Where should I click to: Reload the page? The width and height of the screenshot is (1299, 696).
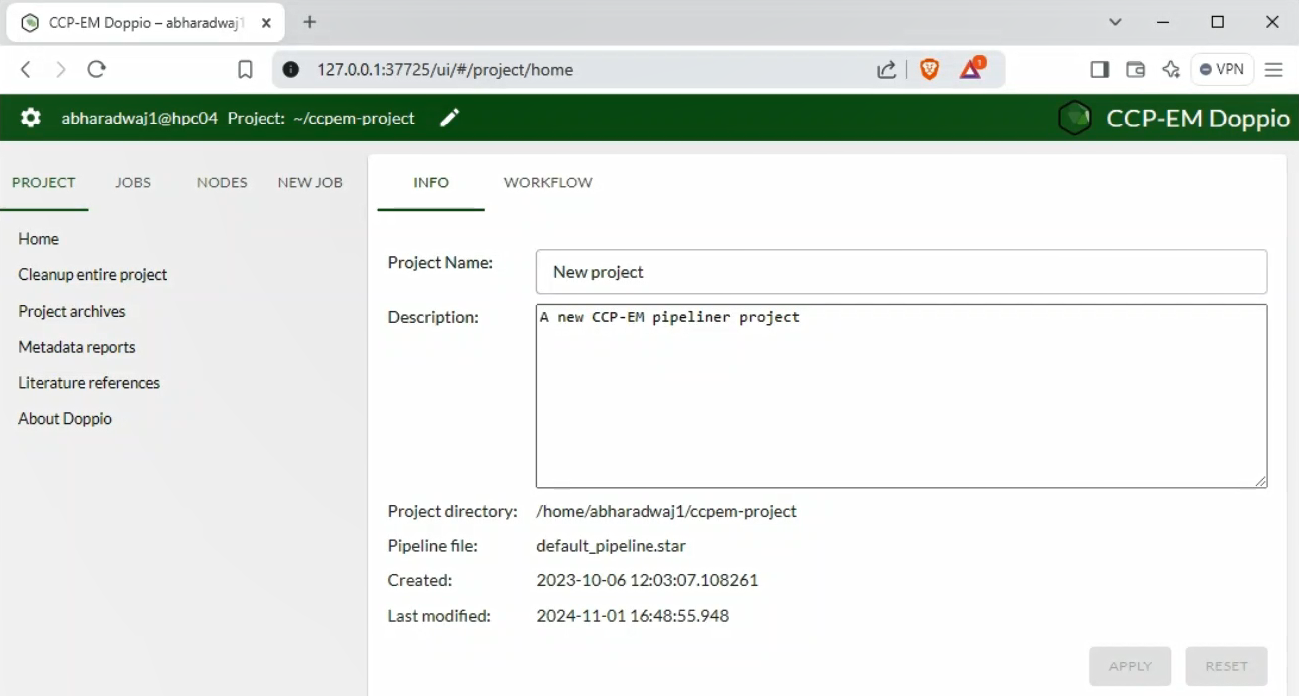point(96,69)
